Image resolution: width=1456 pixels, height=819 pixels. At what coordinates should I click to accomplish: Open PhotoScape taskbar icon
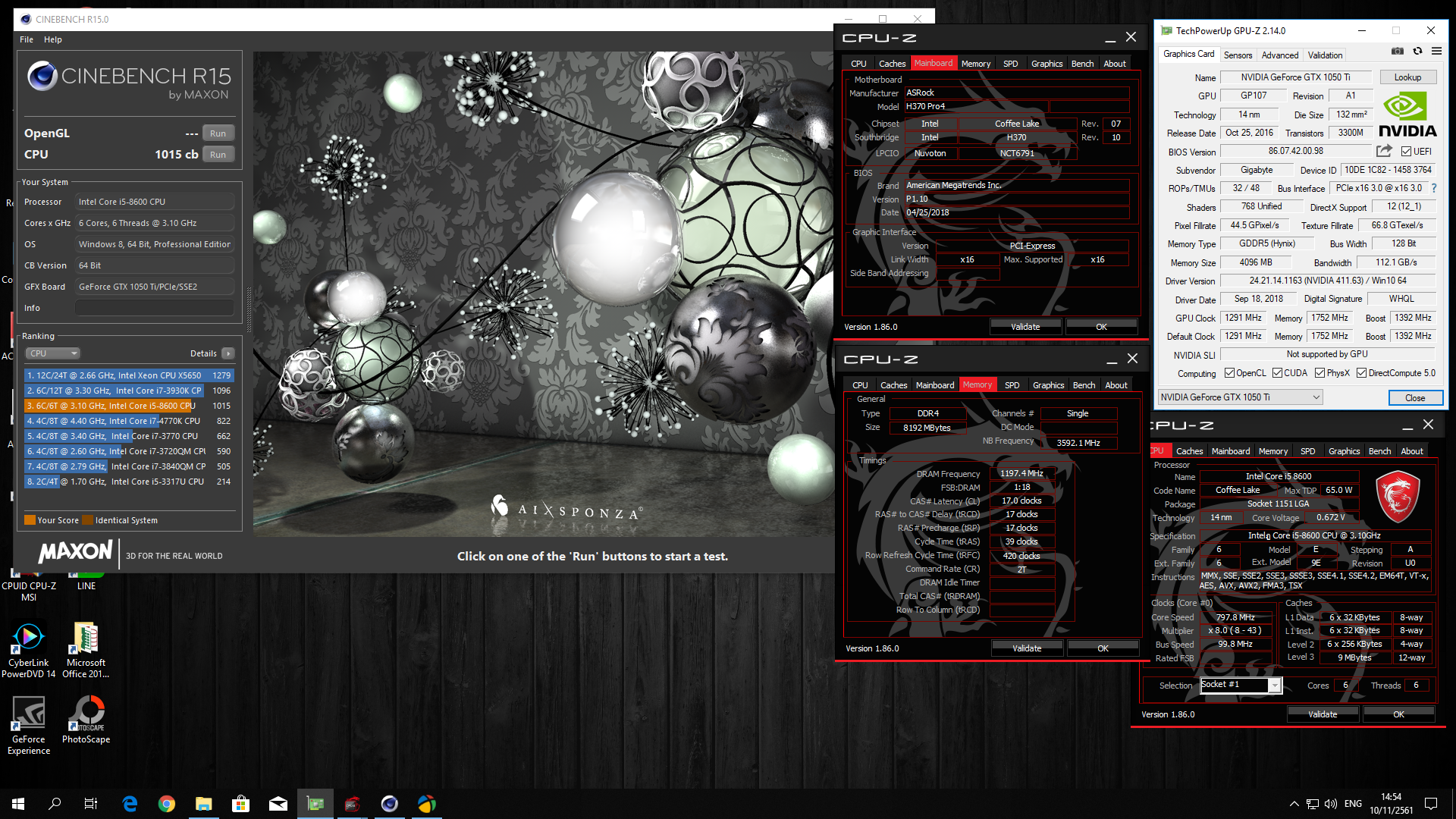click(x=427, y=804)
